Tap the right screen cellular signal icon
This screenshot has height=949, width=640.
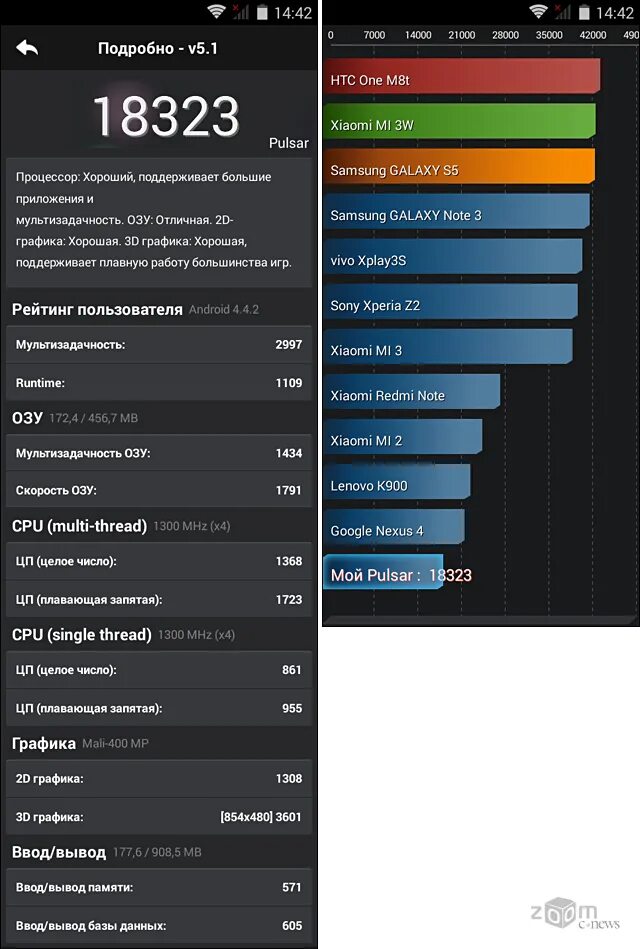563,12
